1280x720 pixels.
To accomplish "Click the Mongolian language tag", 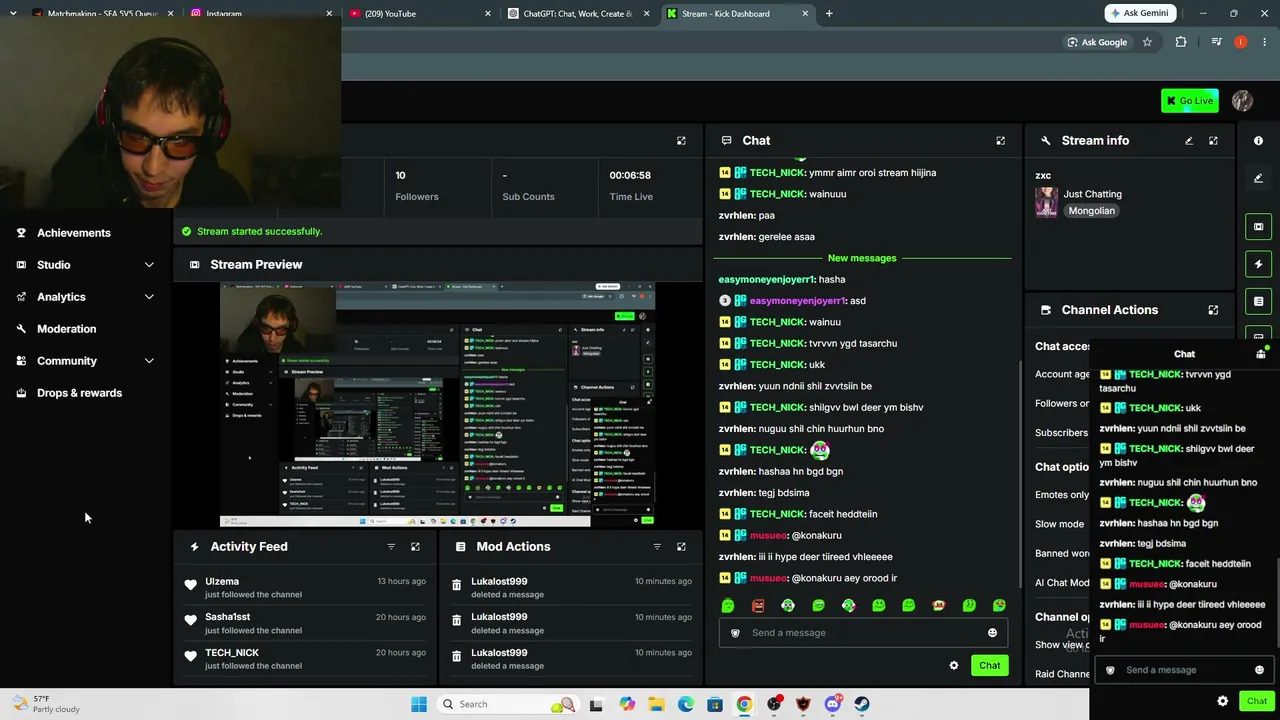I will tap(1091, 211).
